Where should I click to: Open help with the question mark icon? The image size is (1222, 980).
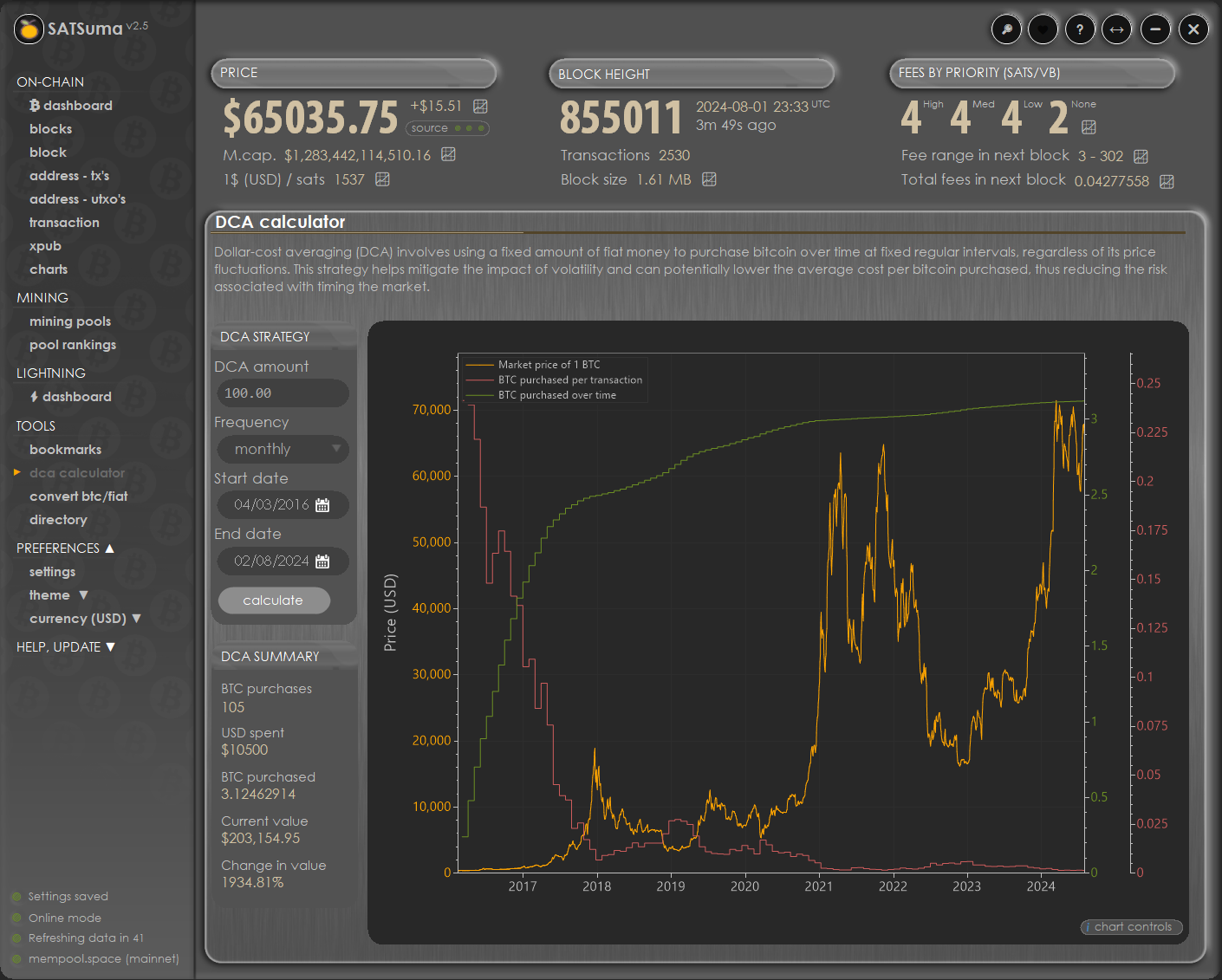tap(1080, 29)
